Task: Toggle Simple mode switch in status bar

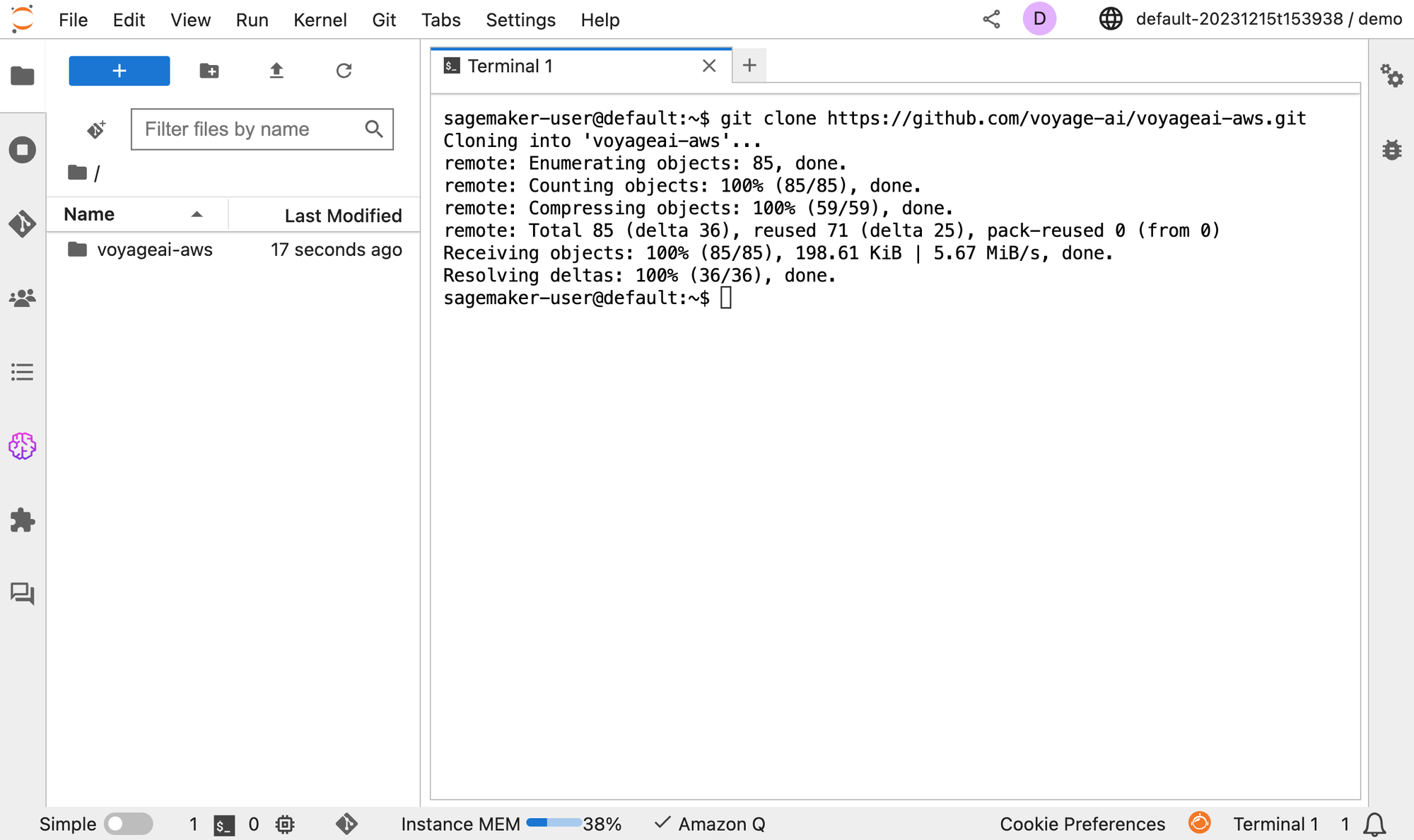Action: pyautogui.click(x=125, y=823)
